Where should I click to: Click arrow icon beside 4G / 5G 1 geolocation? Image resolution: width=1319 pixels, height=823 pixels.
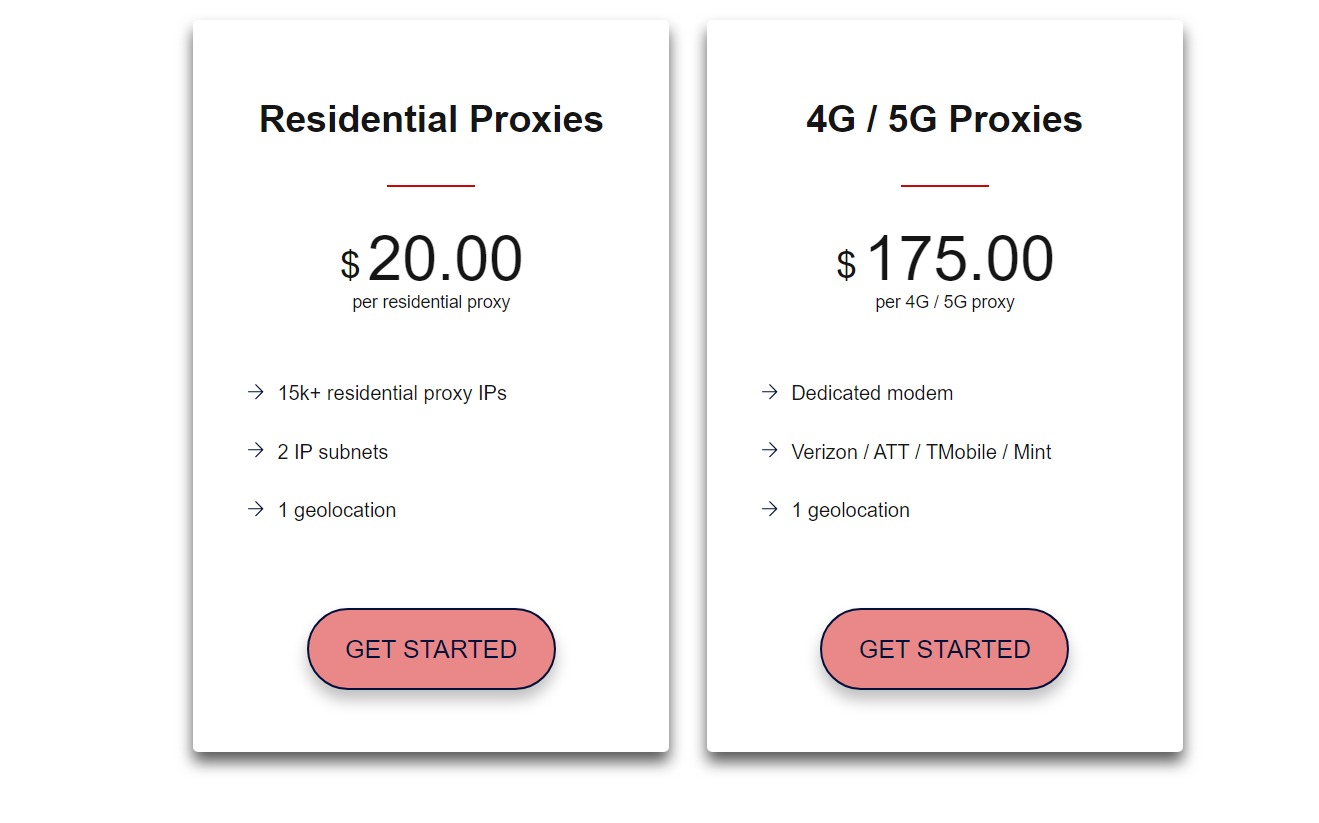(769, 509)
